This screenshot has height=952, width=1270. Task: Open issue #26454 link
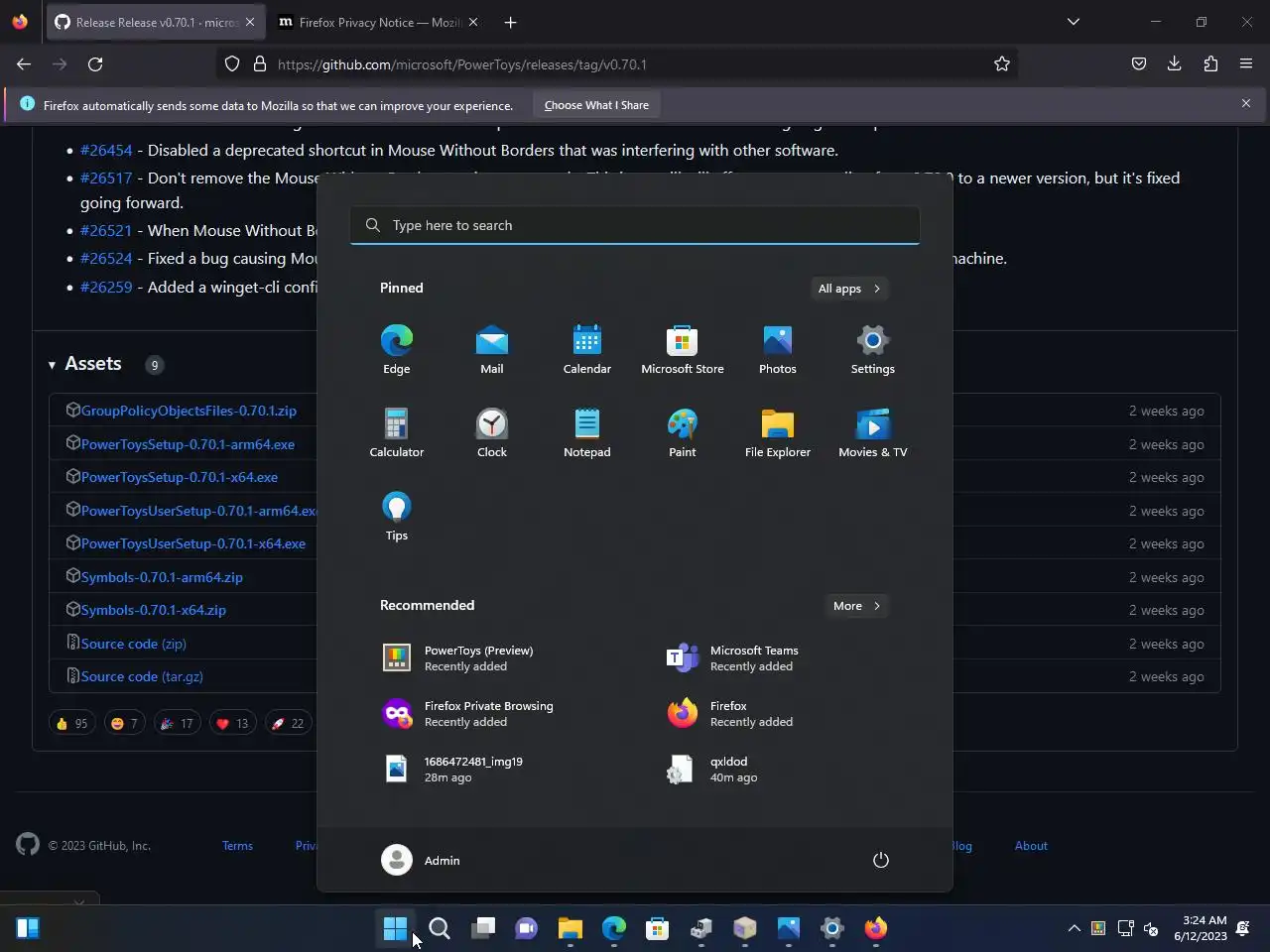tap(106, 151)
